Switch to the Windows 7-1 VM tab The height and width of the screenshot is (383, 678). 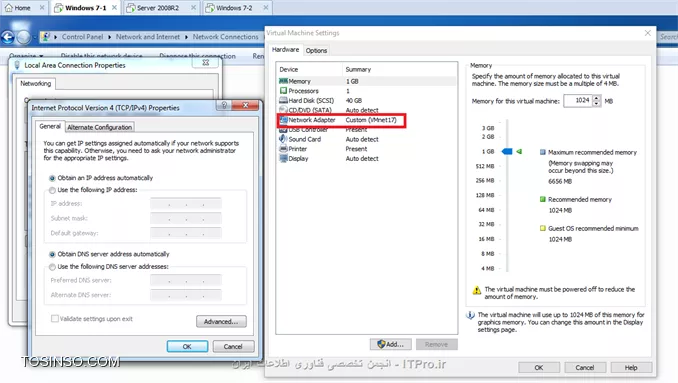pos(86,8)
